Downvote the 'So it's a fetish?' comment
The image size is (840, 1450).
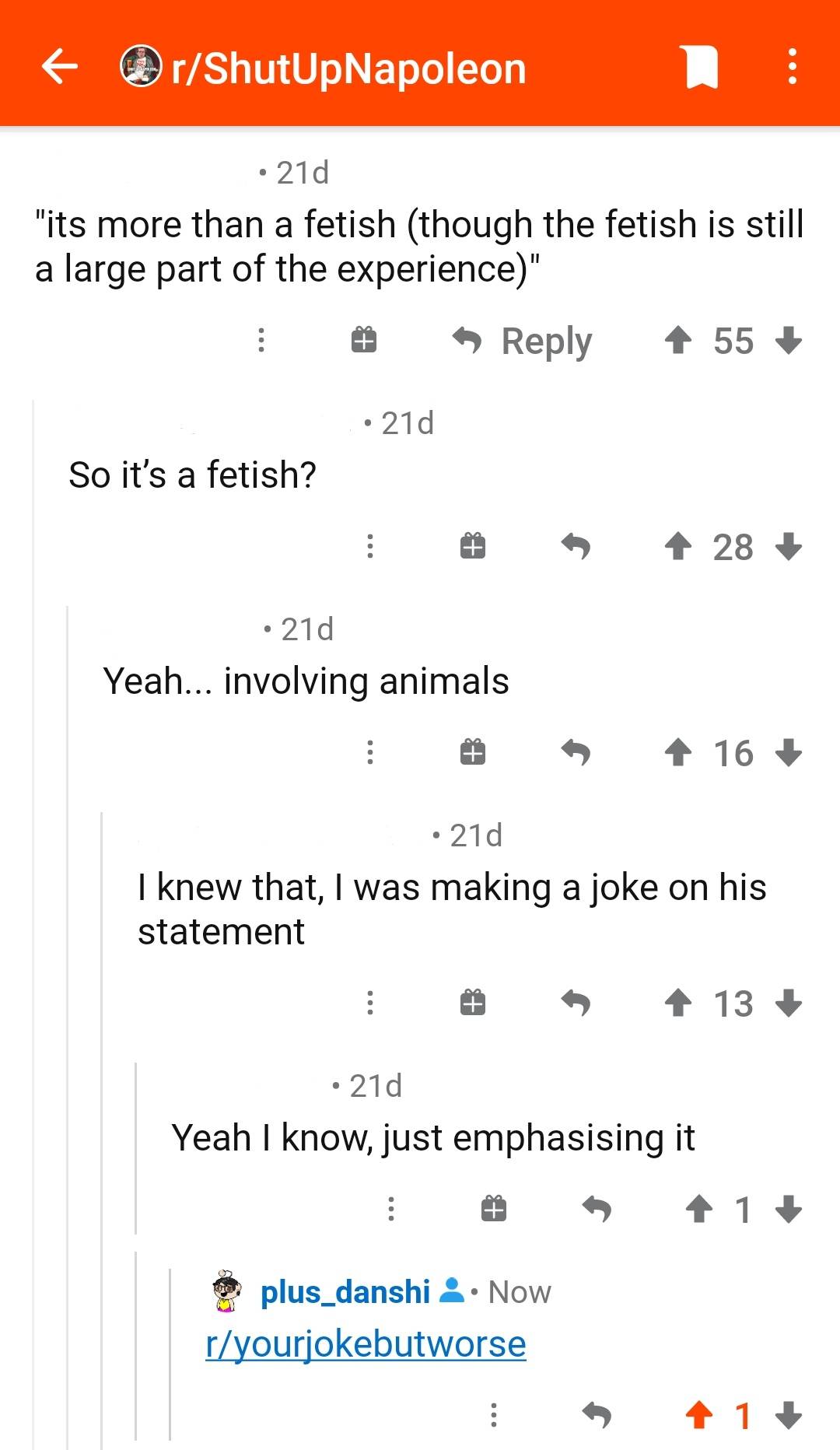789,547
